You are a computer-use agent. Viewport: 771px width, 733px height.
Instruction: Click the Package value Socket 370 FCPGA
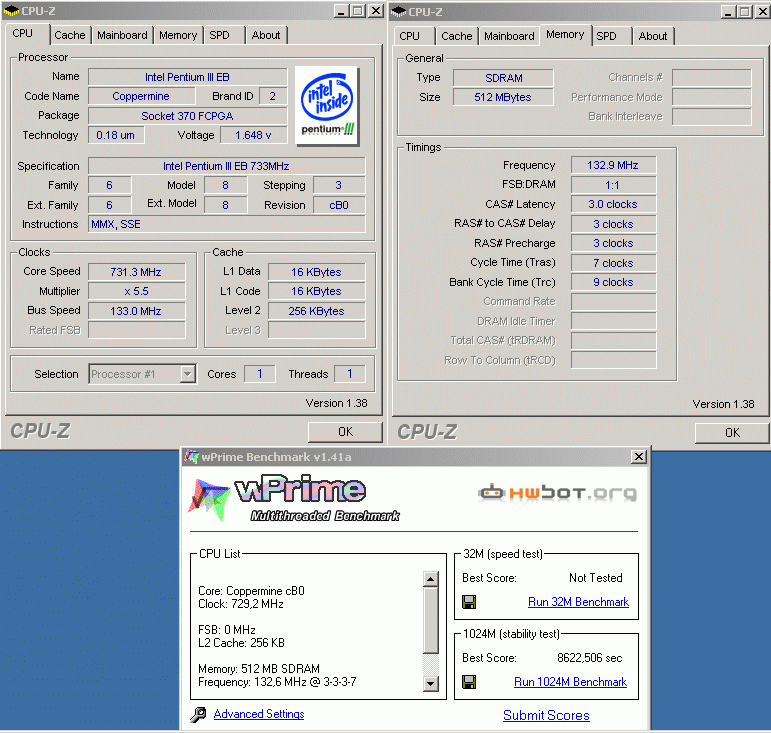[x=187, y=116]
